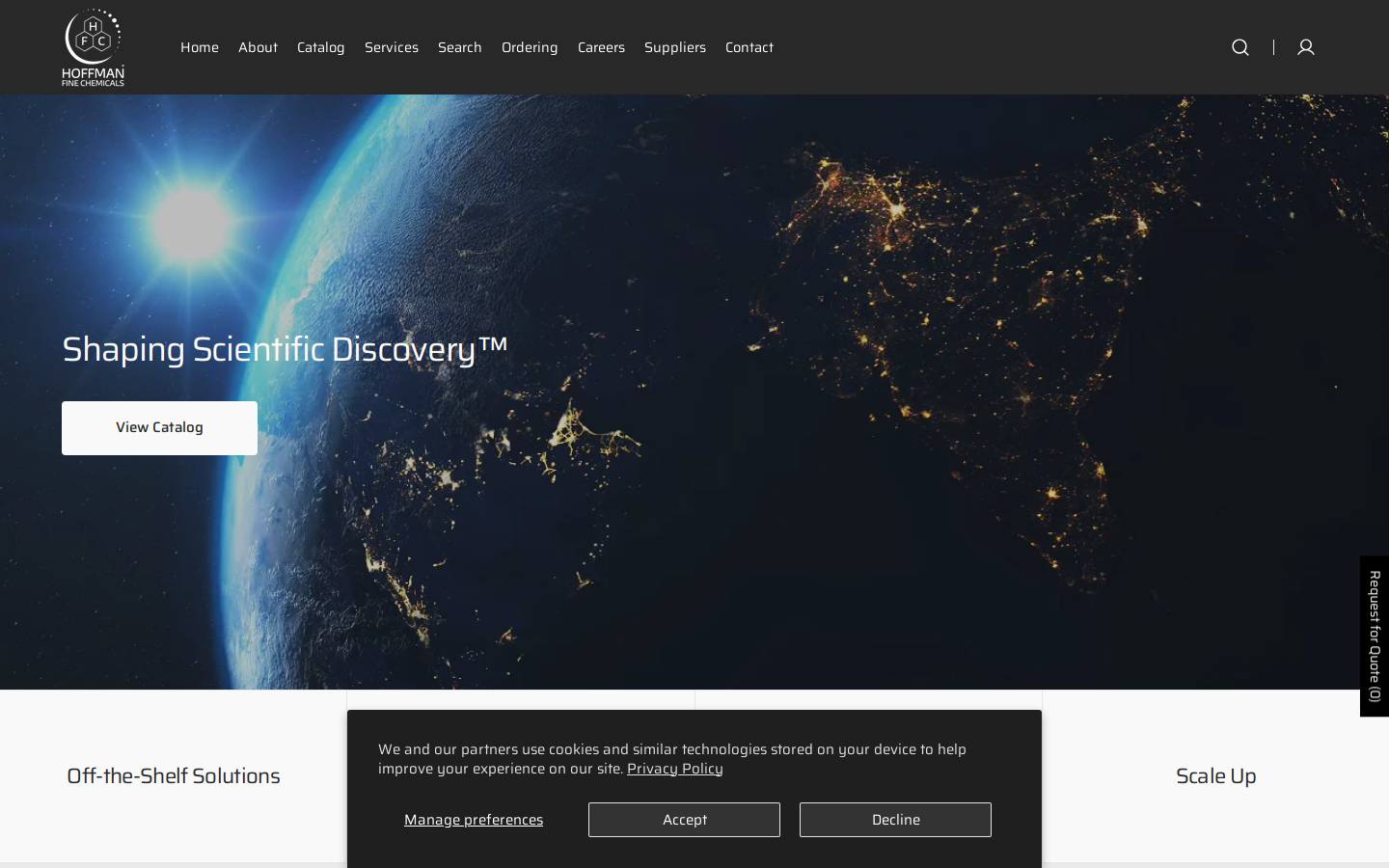Open the Careers menu item
This screenshot has width=1389, height=868.
601,47
